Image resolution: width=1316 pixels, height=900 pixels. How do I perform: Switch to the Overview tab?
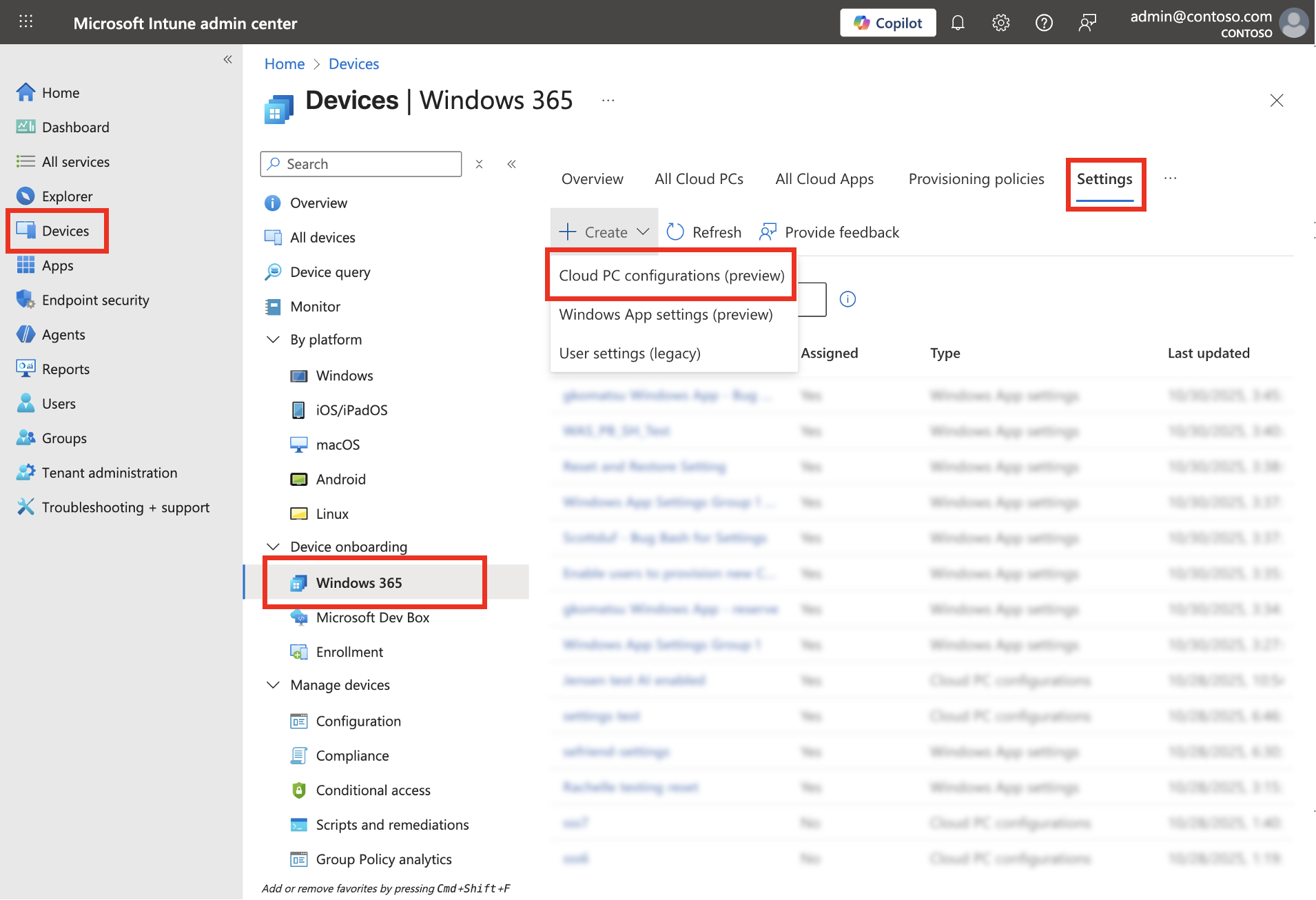pyautogui.click(x=593, y=178)
